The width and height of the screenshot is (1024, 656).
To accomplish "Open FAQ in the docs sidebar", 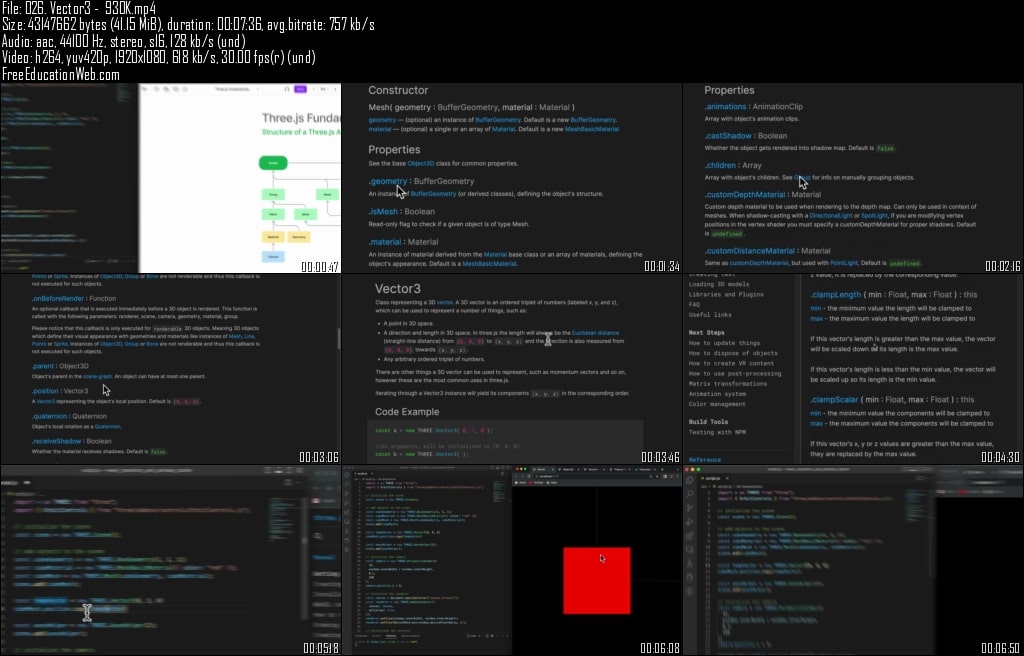I will click(694, 304).
